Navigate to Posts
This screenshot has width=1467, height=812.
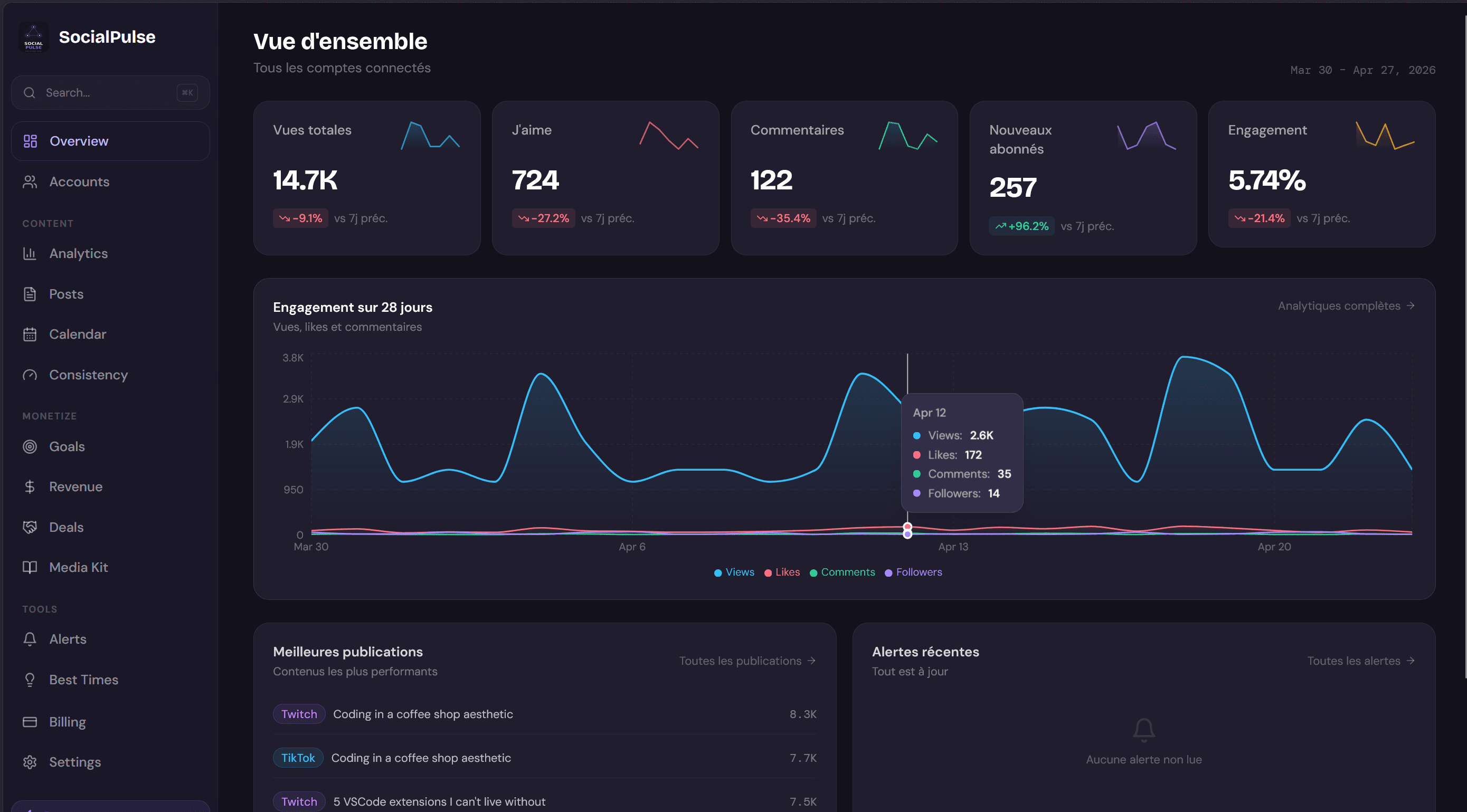tap(110, 294)
